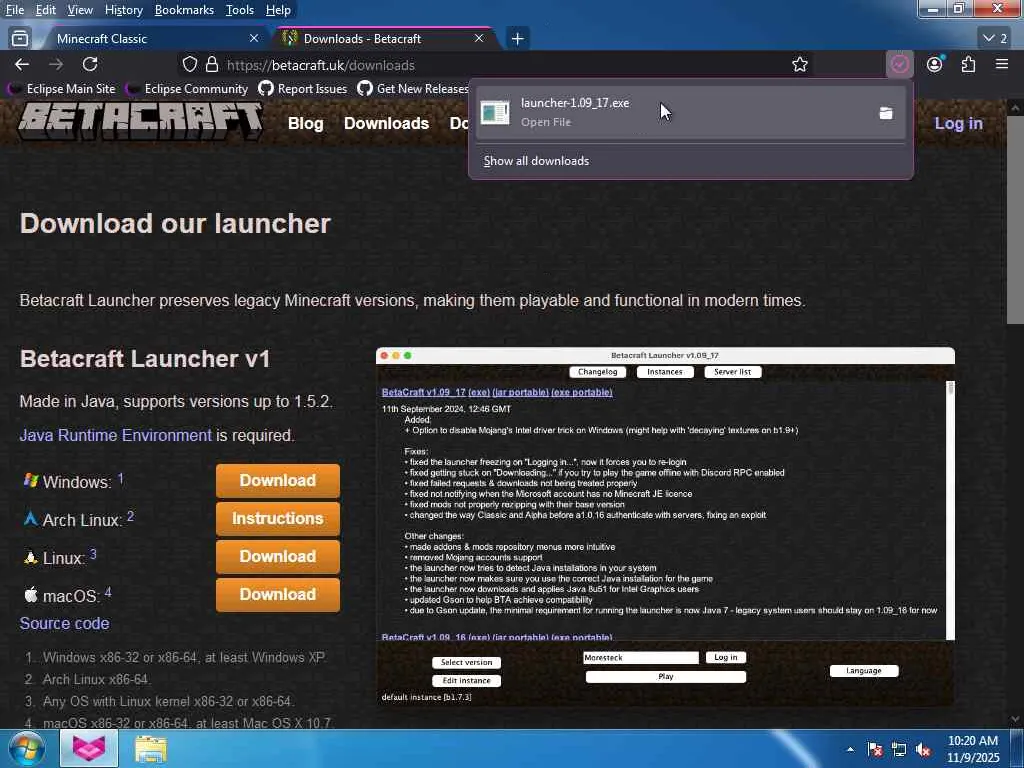Viewport: 1024px width, 768px height.
Task: Click the padlock site security icon
Action: (212, 64)
